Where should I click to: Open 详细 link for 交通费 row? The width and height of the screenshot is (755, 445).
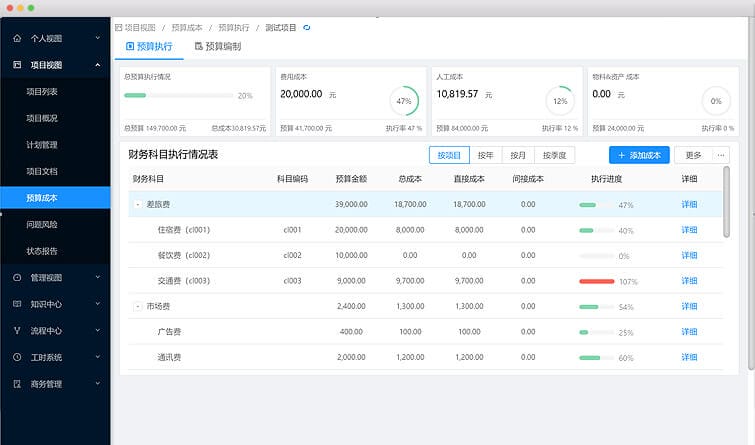point(689,281)
